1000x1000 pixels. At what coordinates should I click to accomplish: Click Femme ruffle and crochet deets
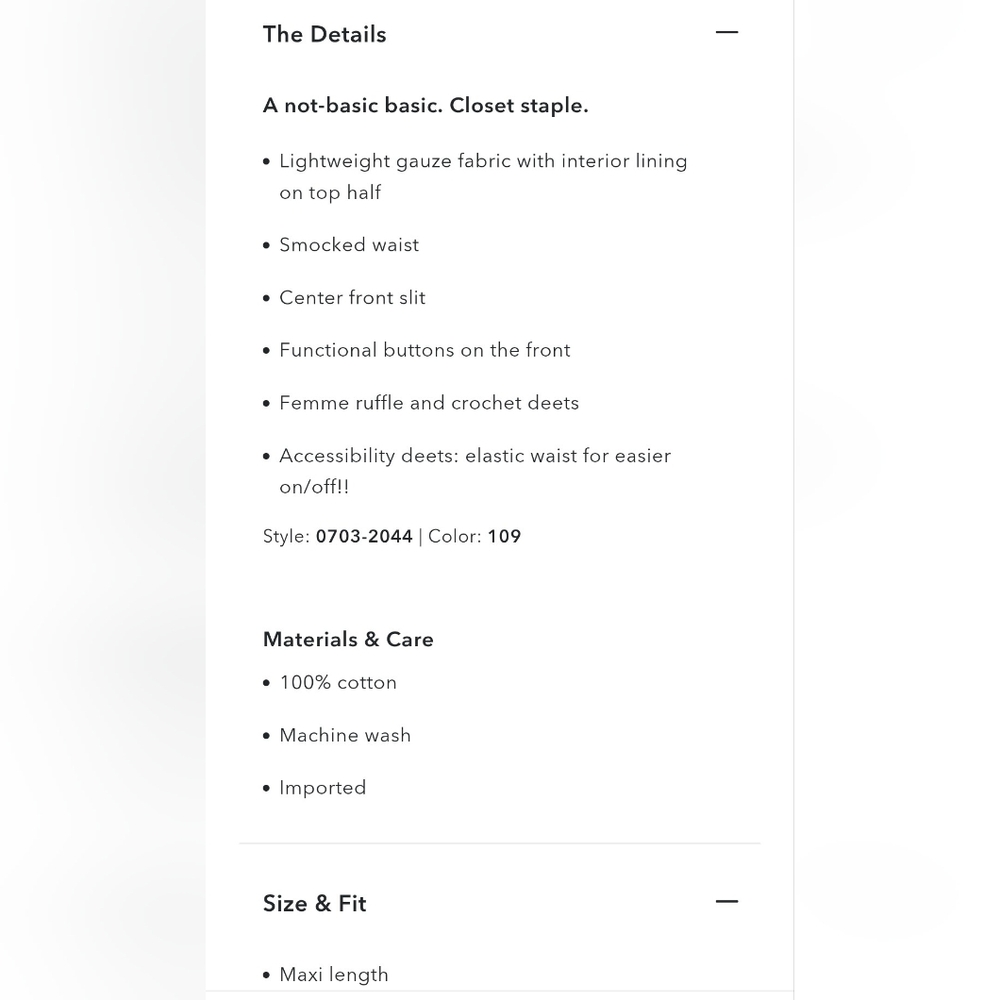[429, 403]
